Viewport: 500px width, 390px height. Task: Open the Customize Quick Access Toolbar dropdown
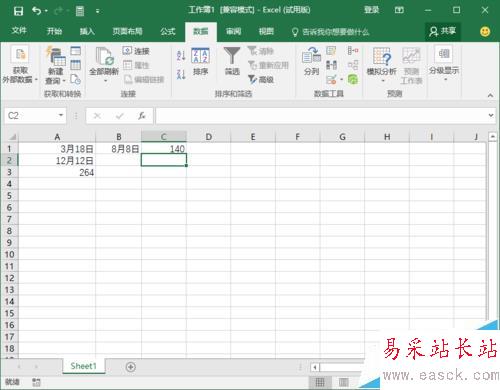coord(98,11)
